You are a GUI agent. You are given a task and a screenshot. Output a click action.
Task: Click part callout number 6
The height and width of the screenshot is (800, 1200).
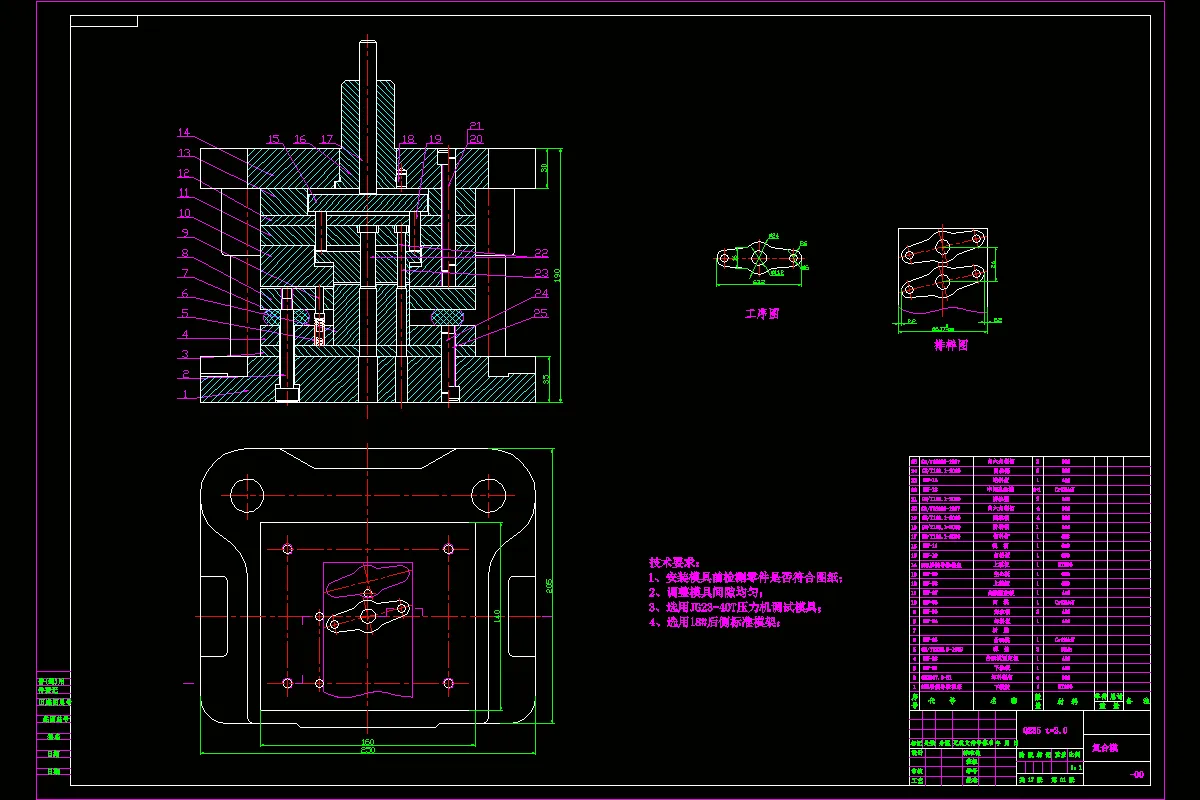tap(185, 294)
